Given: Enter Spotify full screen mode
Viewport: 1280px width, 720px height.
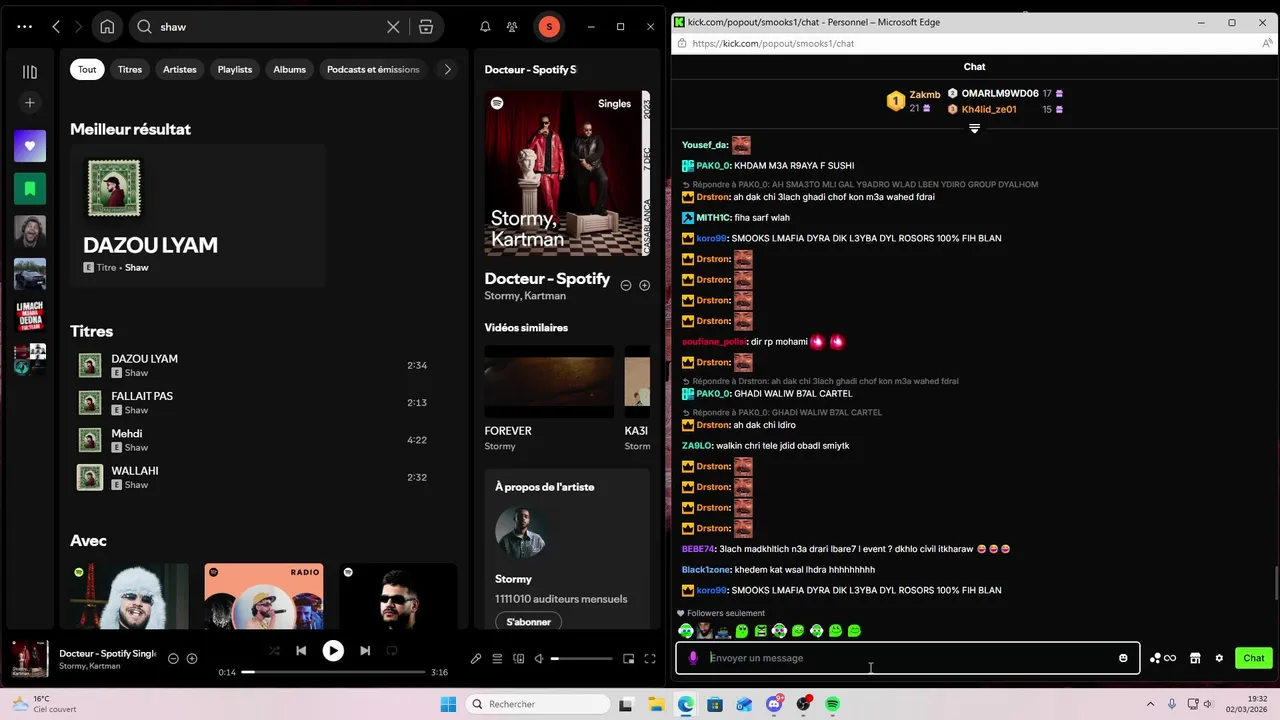Looking at the screenshot, I should point(650,659).
